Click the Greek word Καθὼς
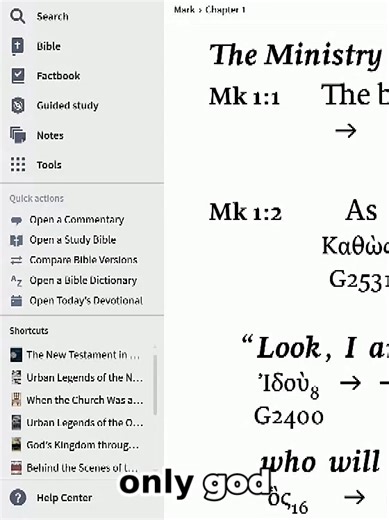Screen dimensions: 389x520 click(x=355, y=246)
